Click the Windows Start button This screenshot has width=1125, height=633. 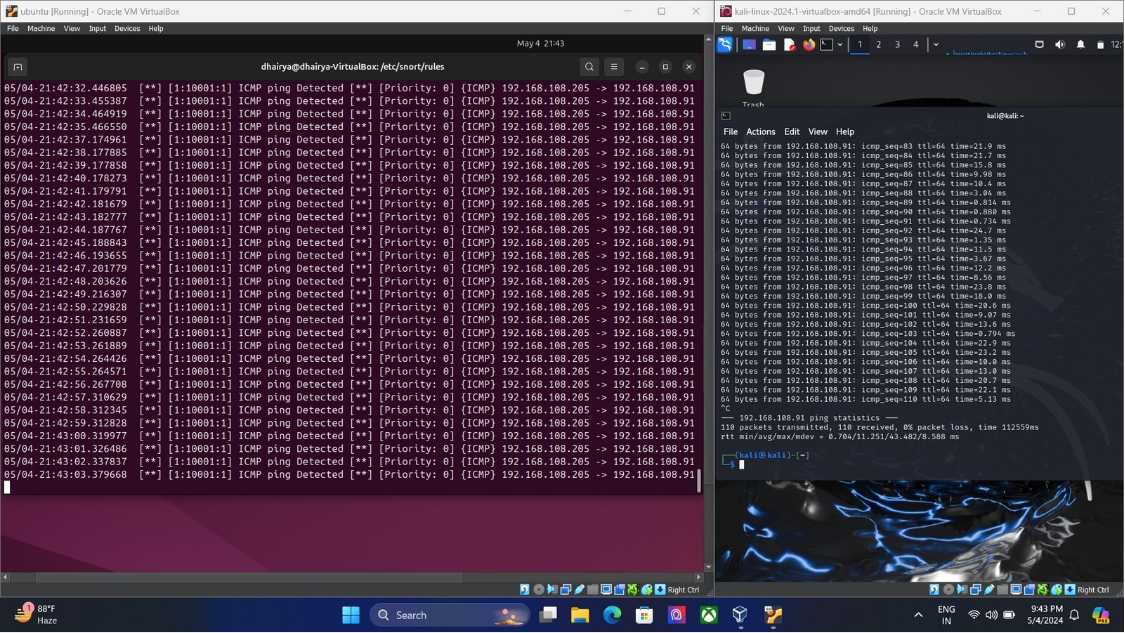point(350,615)
